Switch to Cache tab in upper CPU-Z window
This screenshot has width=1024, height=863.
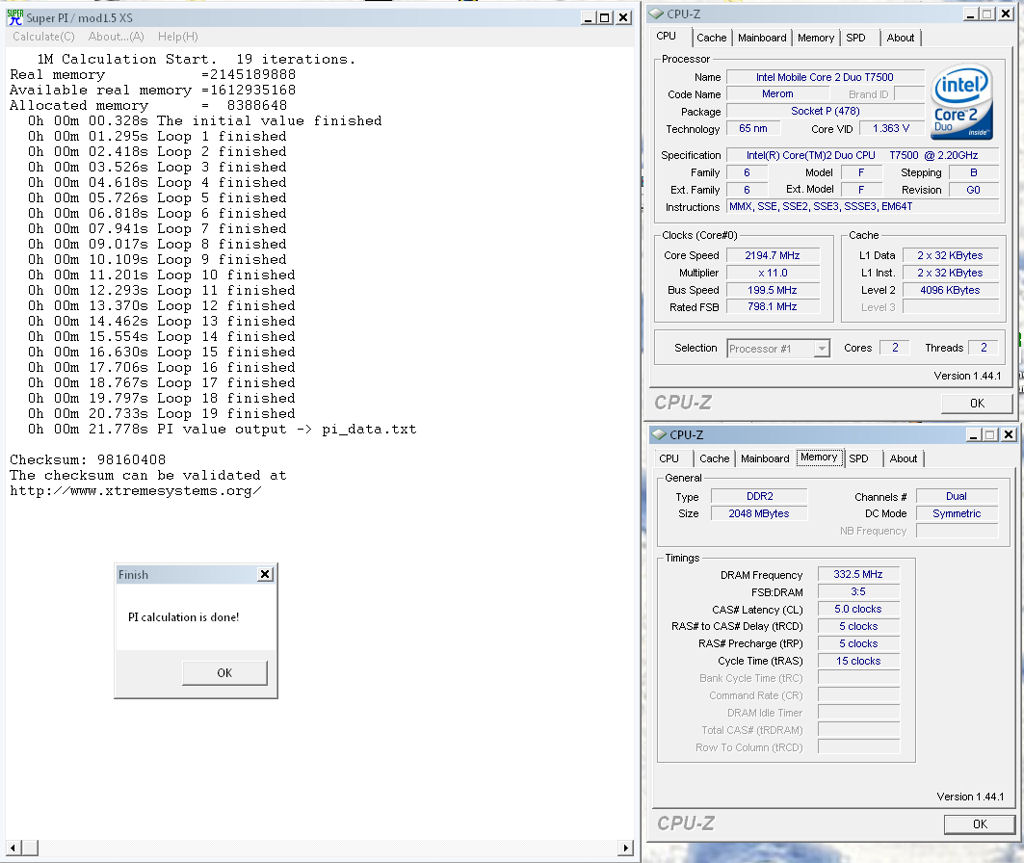(x=711, y=38)
